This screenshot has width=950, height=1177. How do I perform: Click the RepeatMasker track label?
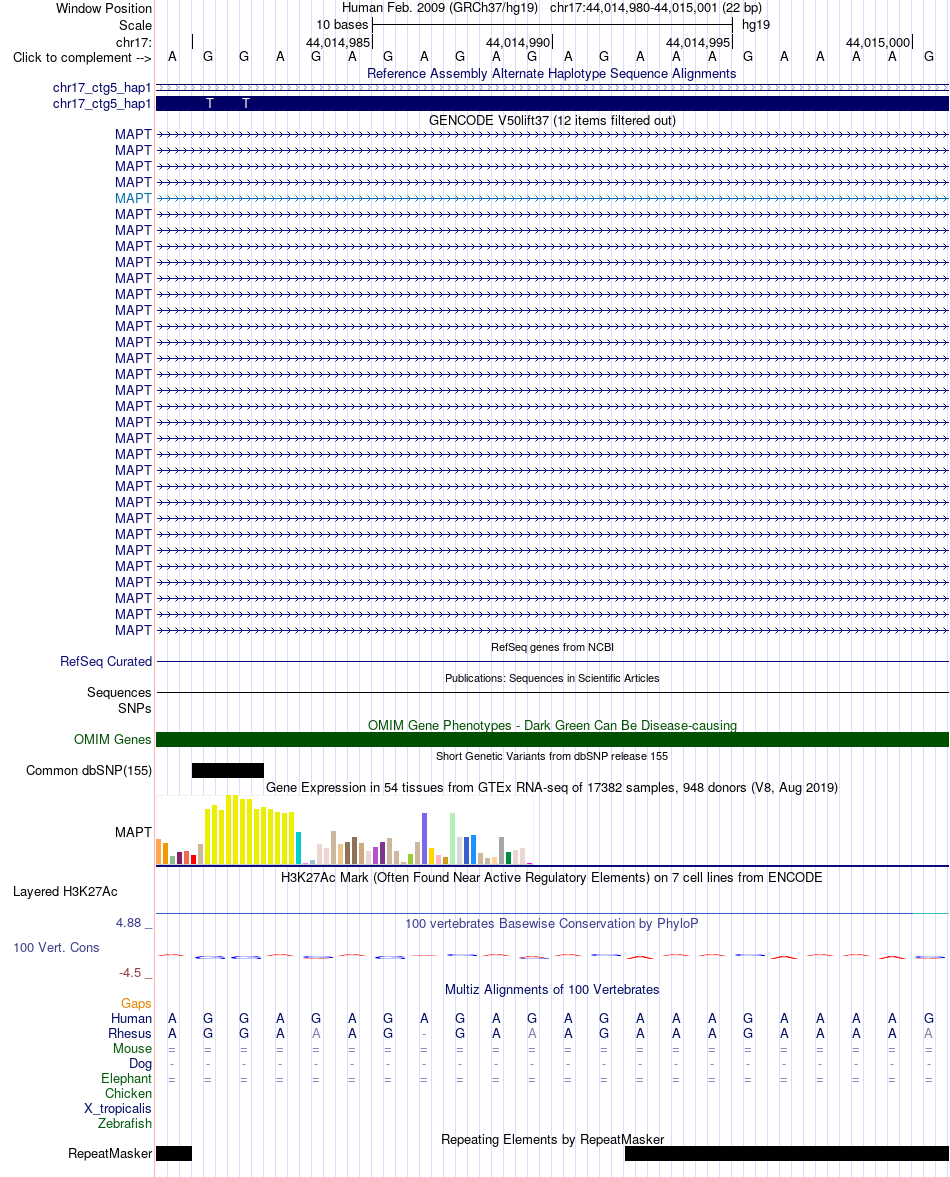point(110,1154)
